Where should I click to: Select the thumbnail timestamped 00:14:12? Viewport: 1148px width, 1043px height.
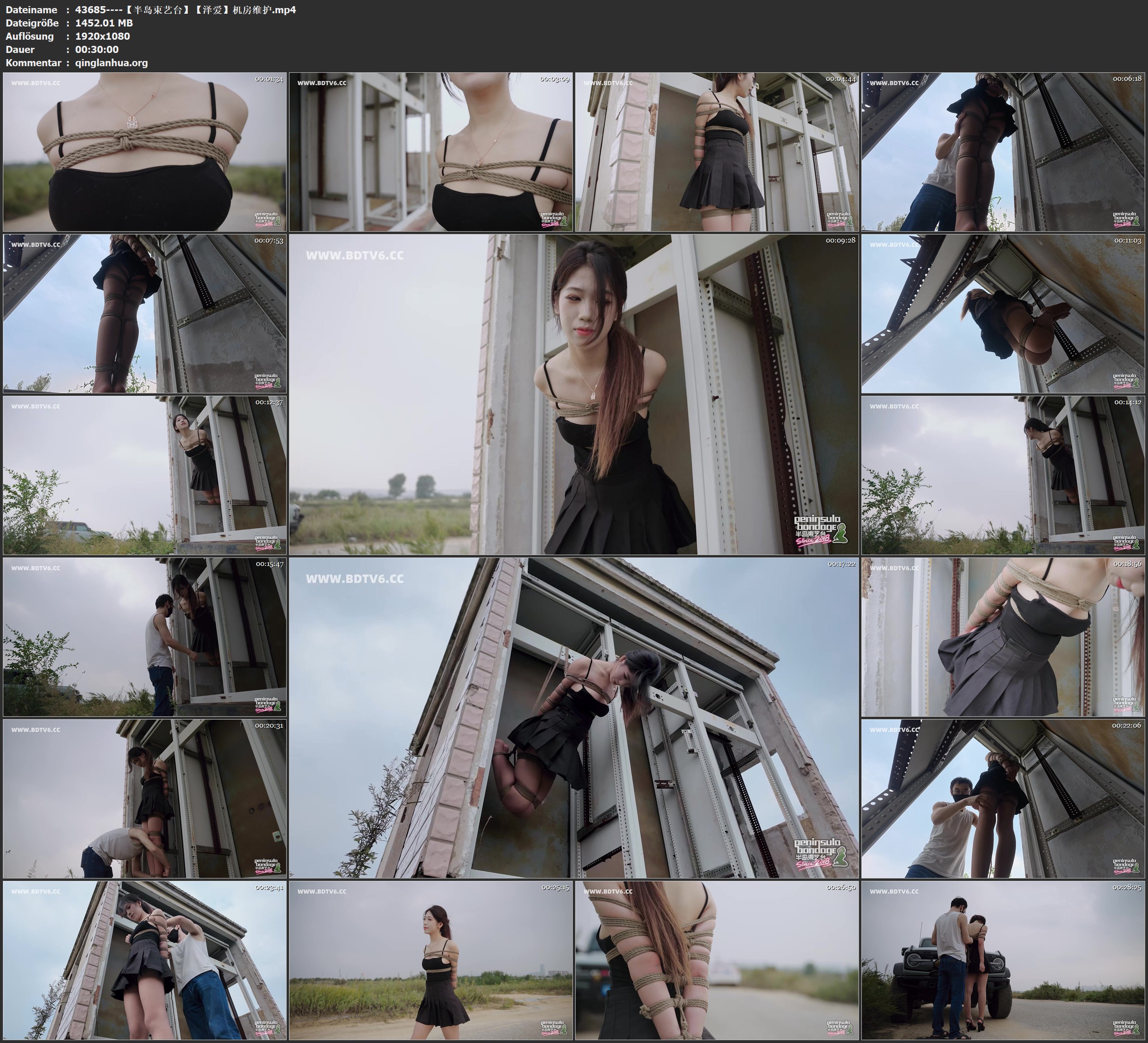coord(1003,475)
